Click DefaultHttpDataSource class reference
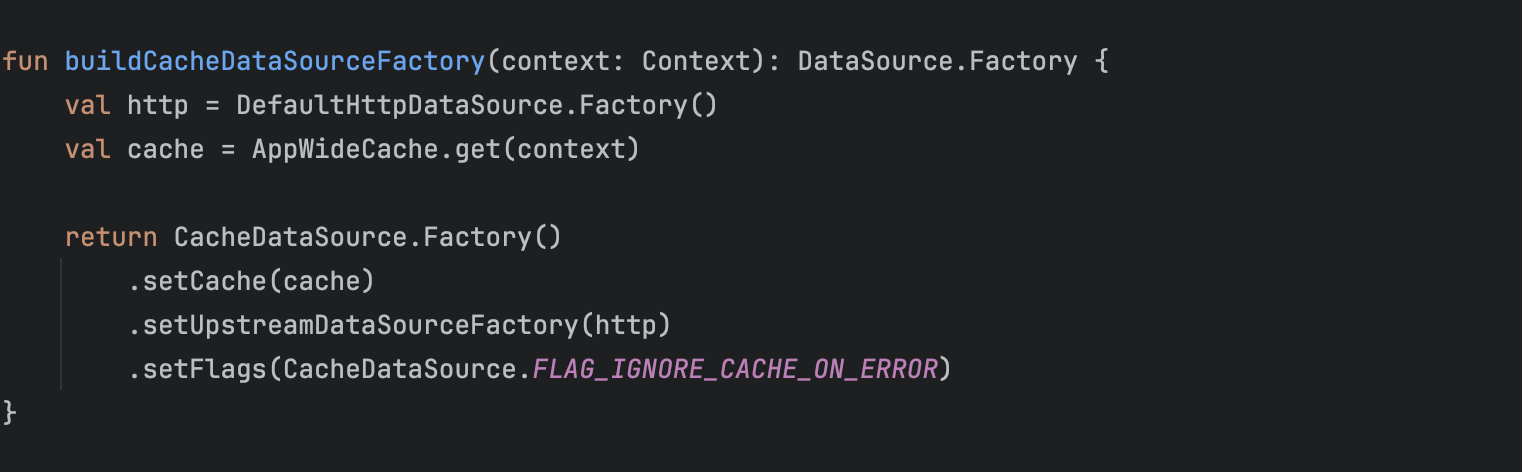 point(400,105)
